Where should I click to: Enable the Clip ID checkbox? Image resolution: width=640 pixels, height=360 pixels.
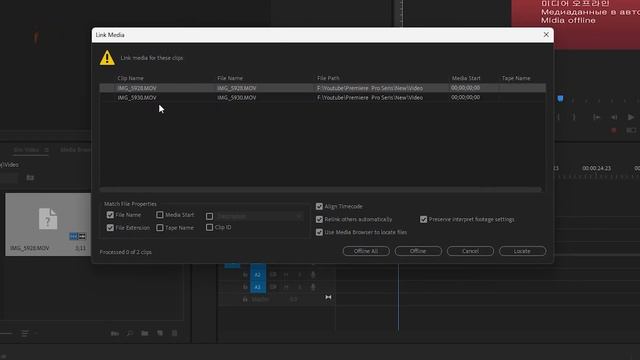click(209, 227)
